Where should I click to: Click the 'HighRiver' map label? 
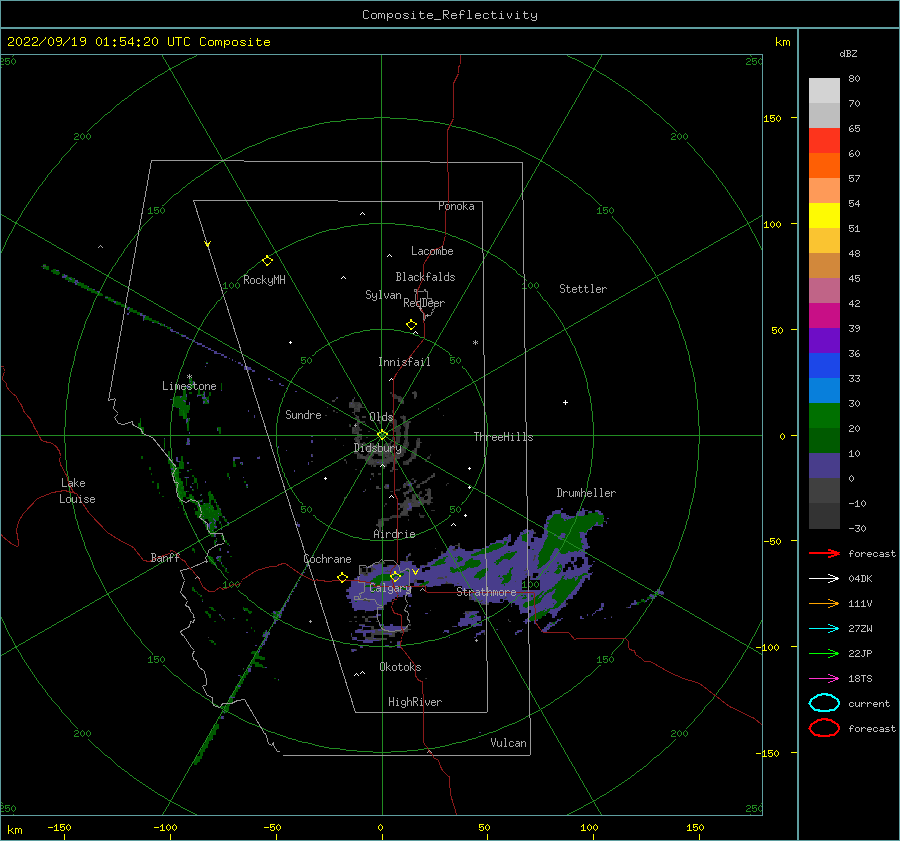coord(415,702)
